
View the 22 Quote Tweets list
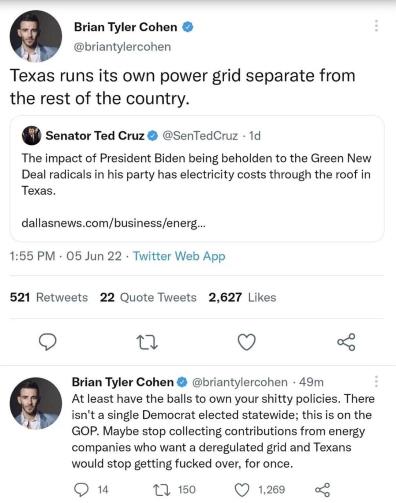[148, 297]
